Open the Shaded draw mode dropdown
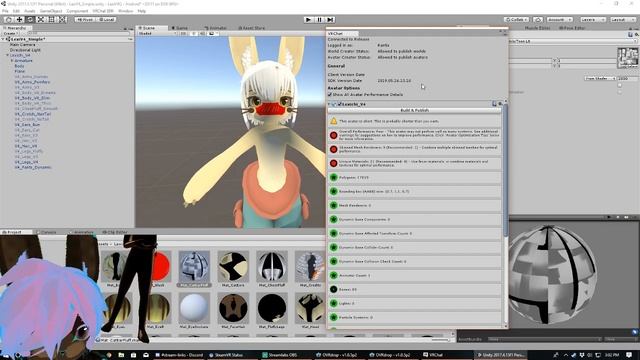The image size is (640, 360). click(158, 33)
